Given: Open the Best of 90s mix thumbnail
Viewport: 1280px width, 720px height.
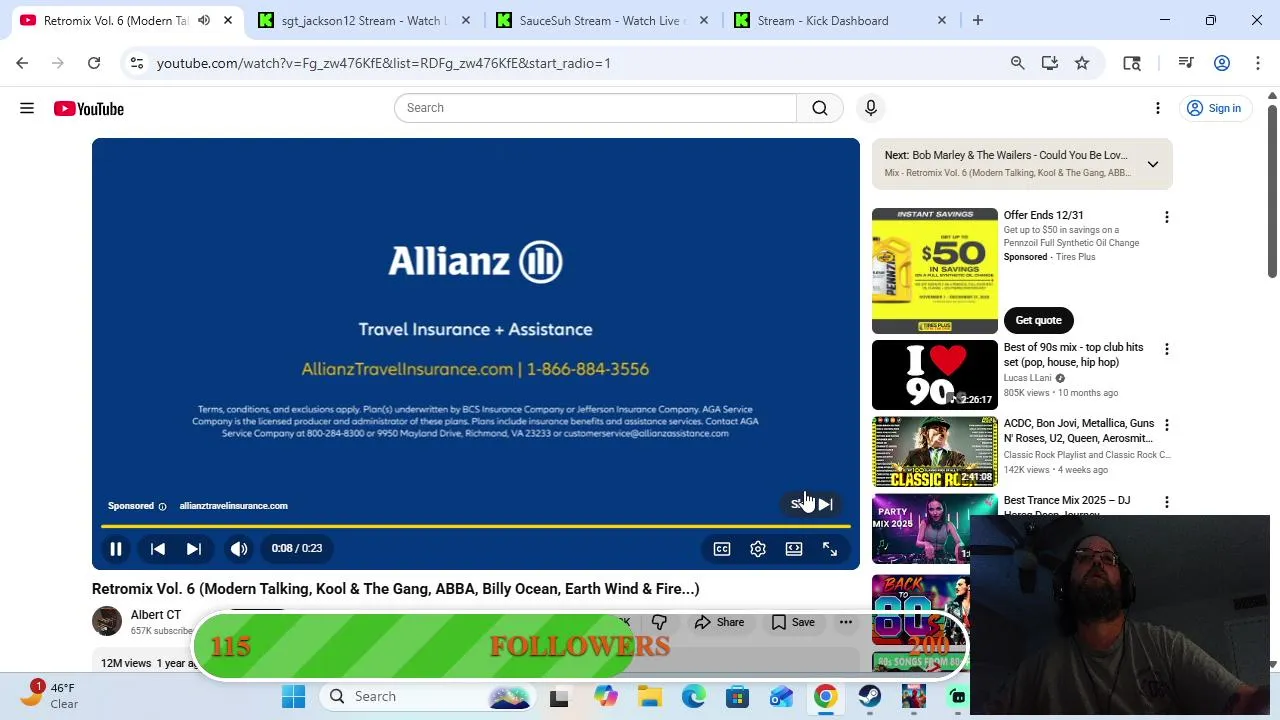Looking at the screenshot, I should (x=935, y=375).
